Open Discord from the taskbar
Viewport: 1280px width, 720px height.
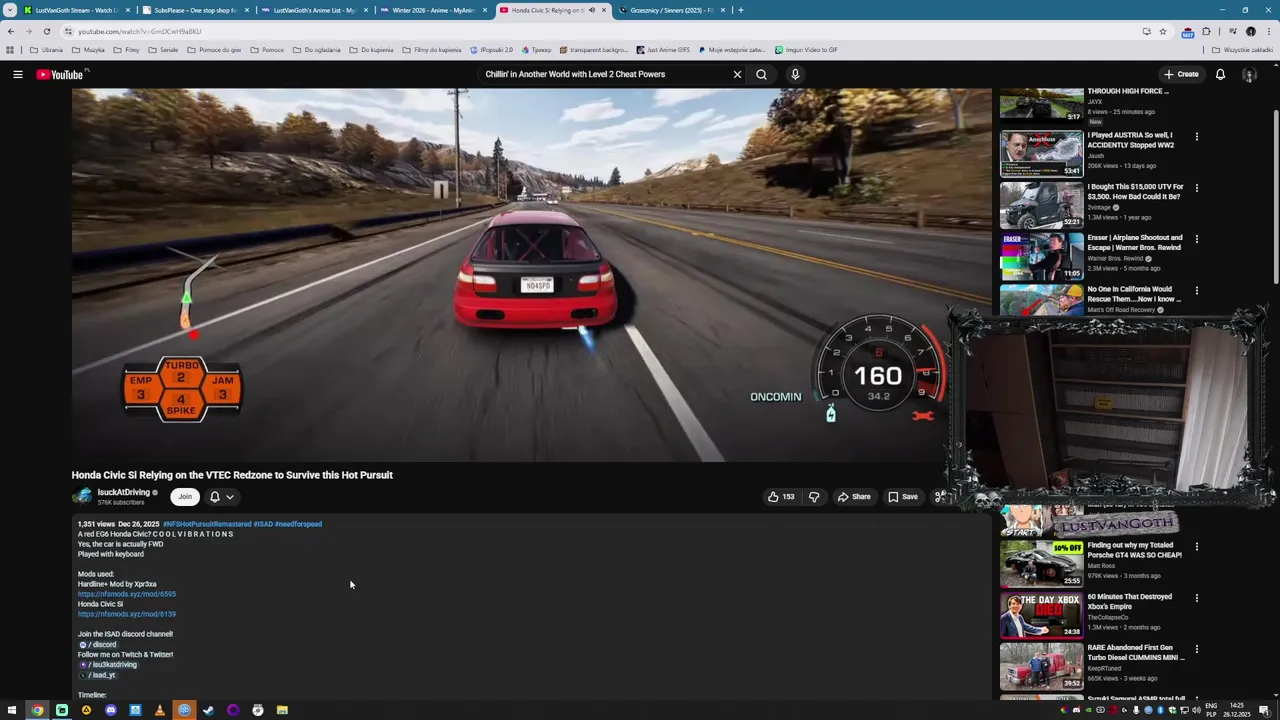[x=111, y=710]
